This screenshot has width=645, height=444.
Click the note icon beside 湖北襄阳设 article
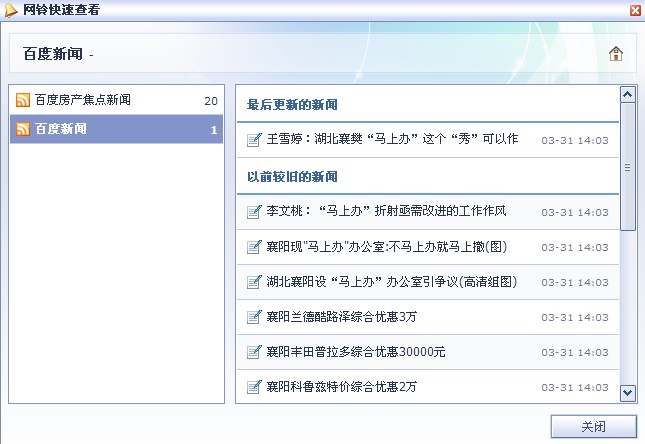(254, 282)
